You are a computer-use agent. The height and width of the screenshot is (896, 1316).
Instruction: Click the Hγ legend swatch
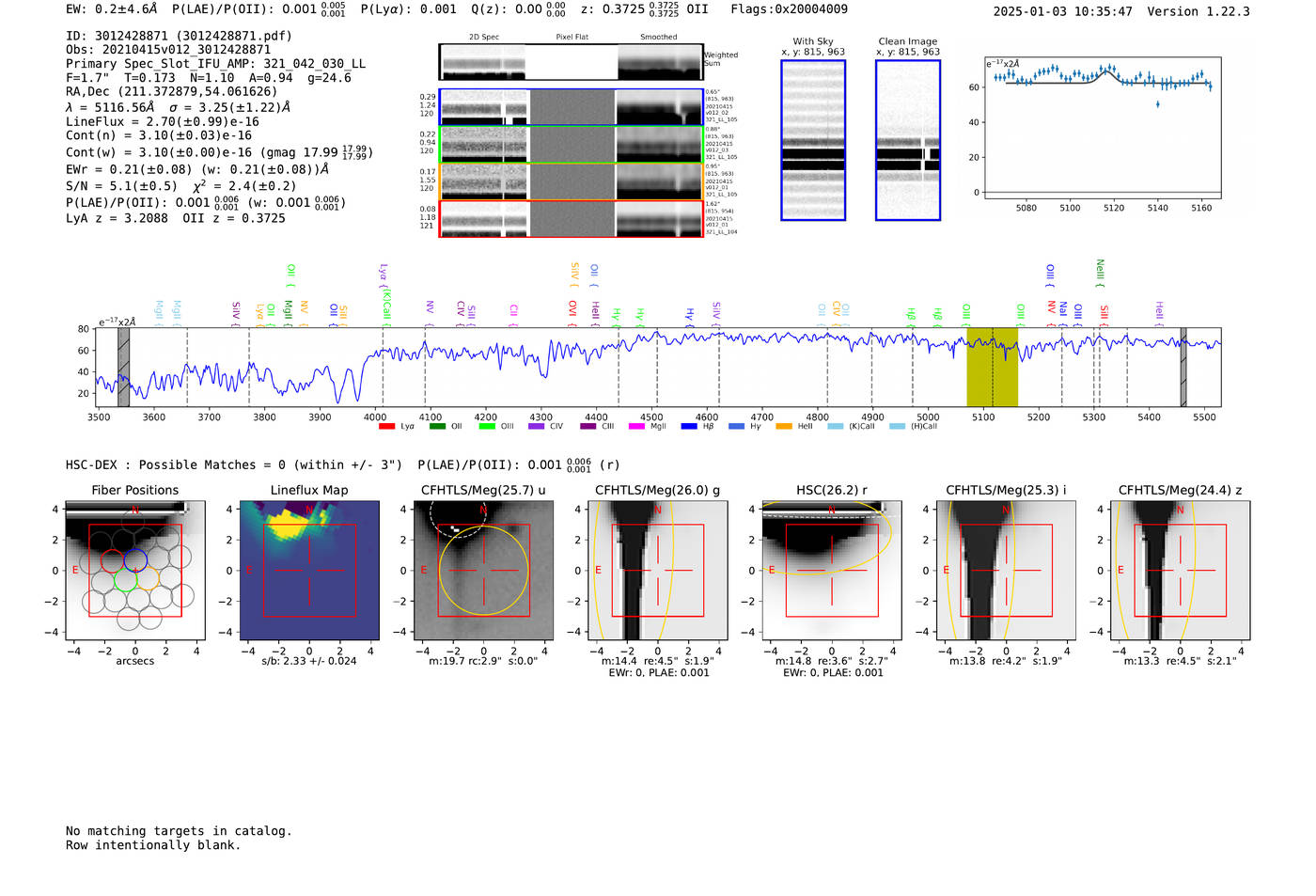736,427
